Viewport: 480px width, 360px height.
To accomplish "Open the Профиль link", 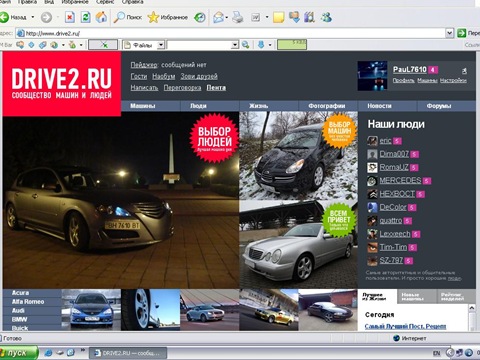I will point(403,80).
